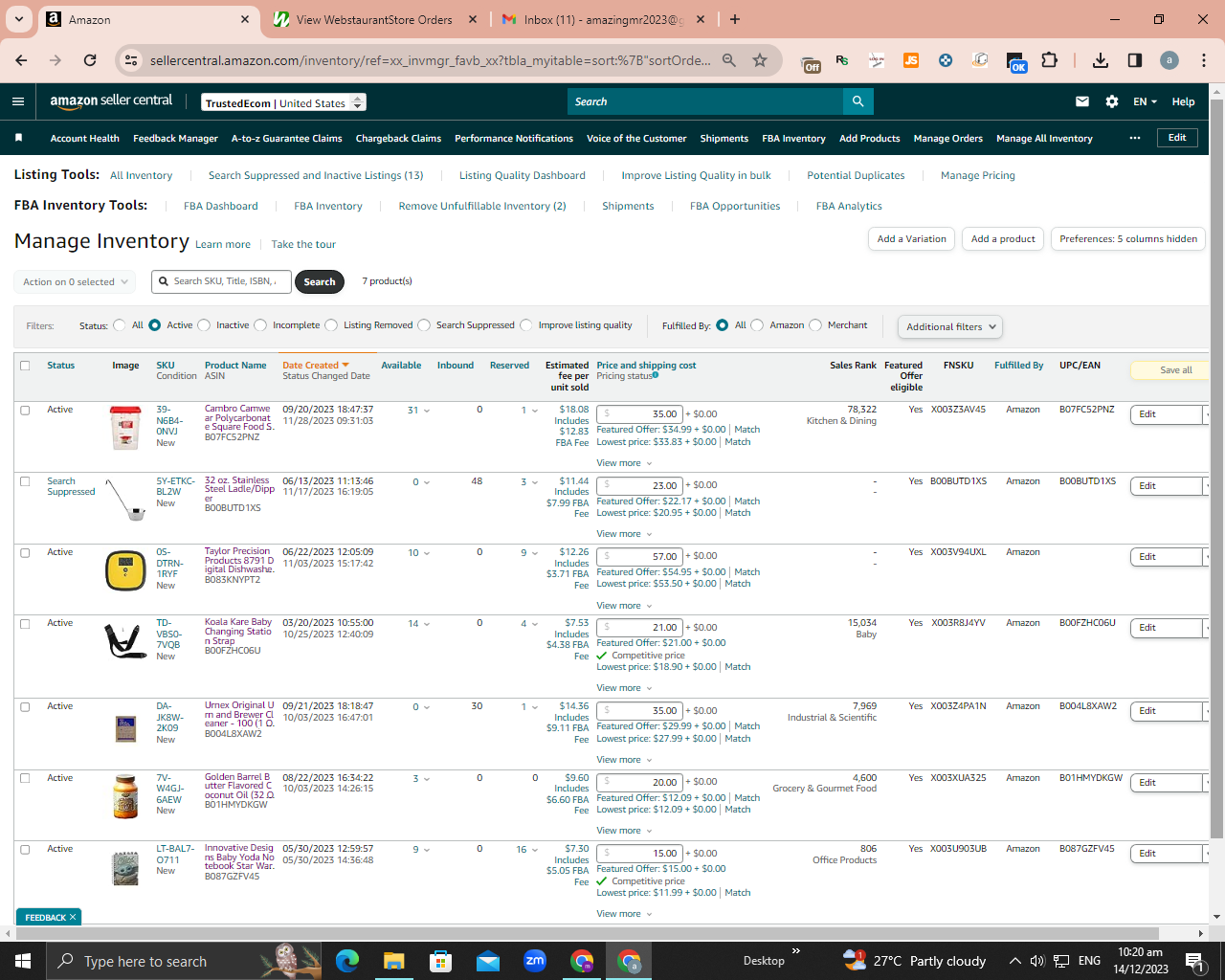Click the search magnifier button in header
Screen dimensions: 1225x980
[857, 101]
